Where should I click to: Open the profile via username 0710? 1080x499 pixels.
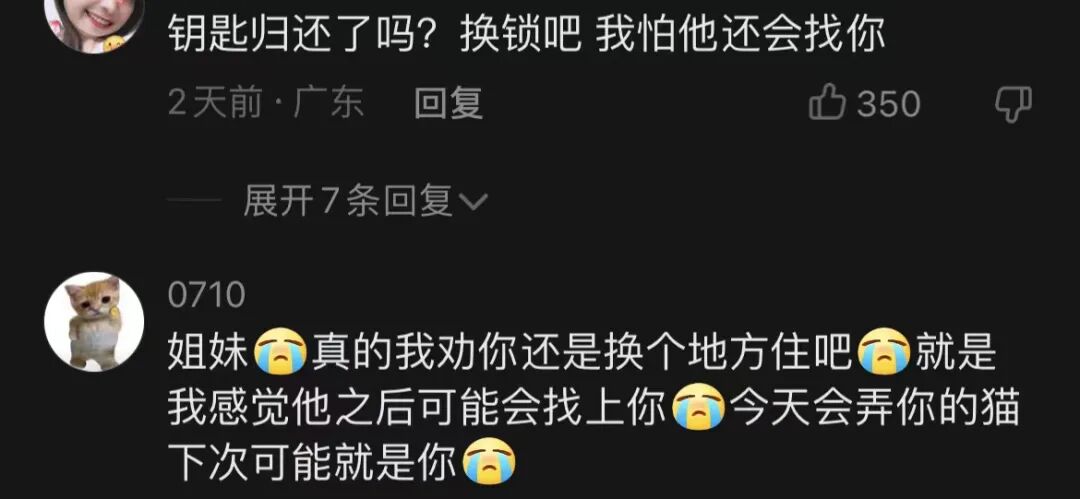coord(207,295)
